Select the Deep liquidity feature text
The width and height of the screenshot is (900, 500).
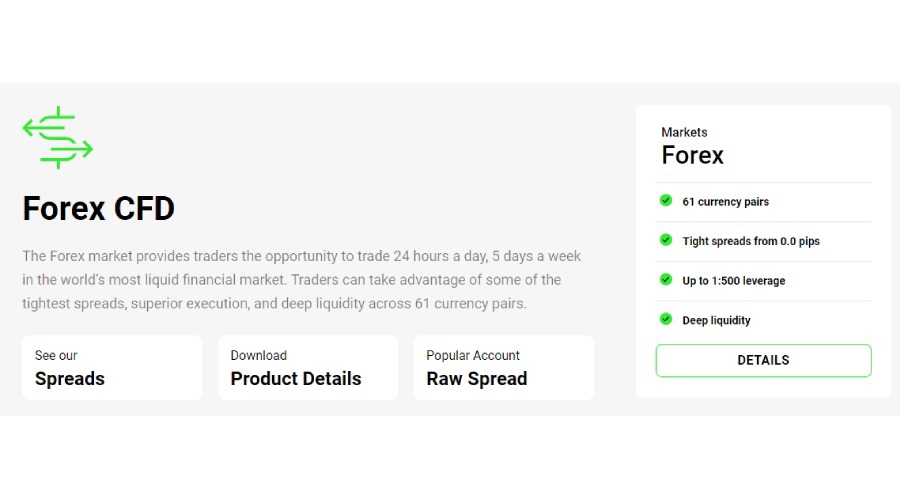coord(716,320)
